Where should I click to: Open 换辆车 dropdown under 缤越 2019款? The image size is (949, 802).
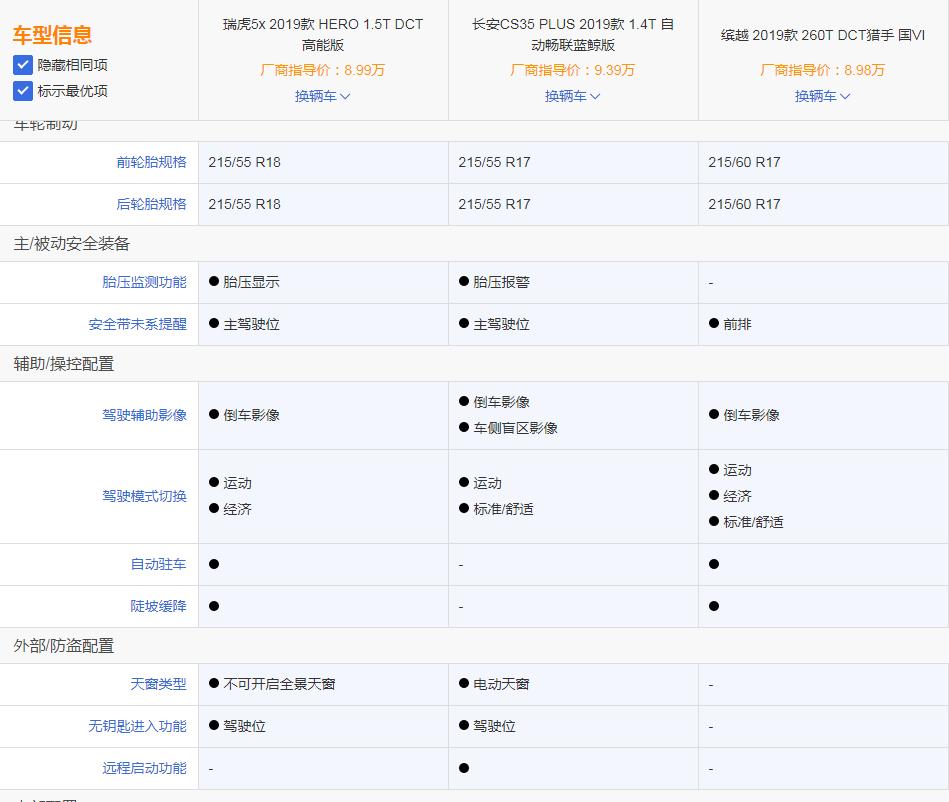click(x=823, y=96)
